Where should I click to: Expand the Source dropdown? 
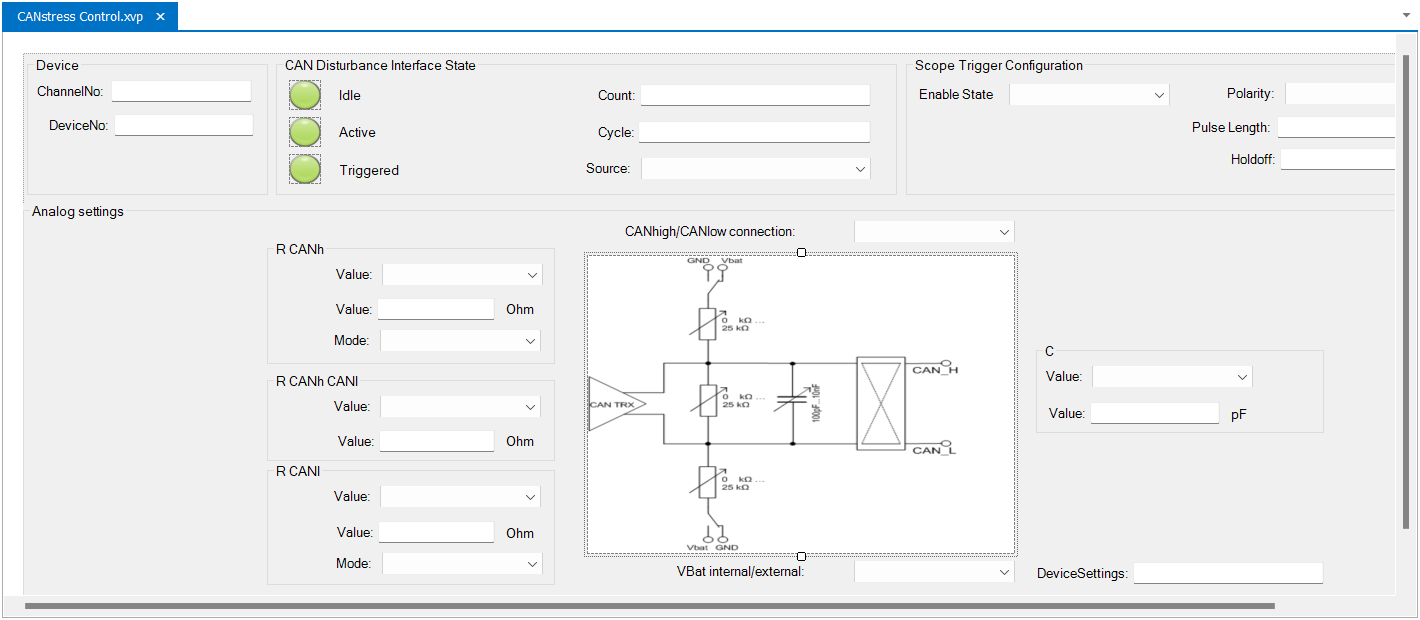tap(755, 169)
